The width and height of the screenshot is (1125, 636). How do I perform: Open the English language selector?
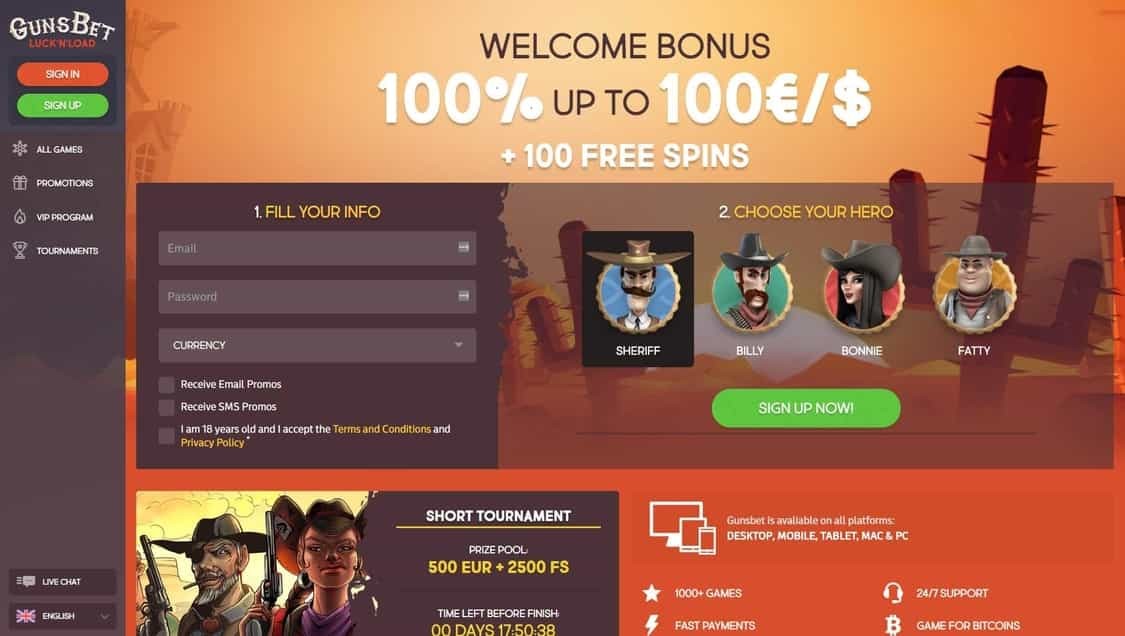tap(62, 616)
